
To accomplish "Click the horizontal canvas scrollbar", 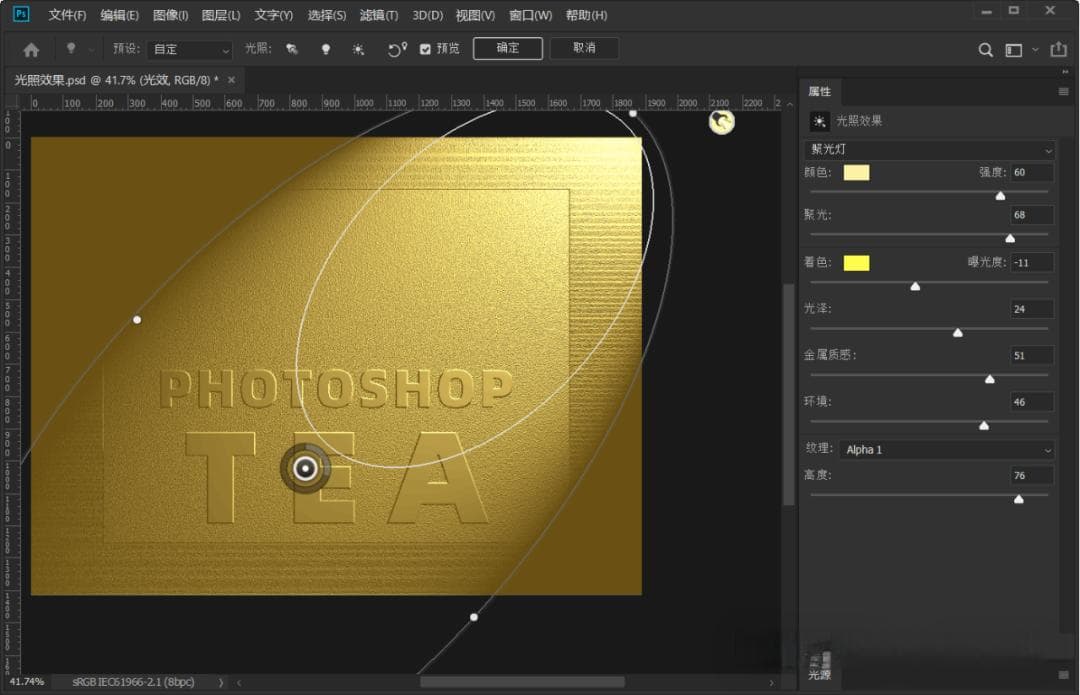I will tap(522, 682).
